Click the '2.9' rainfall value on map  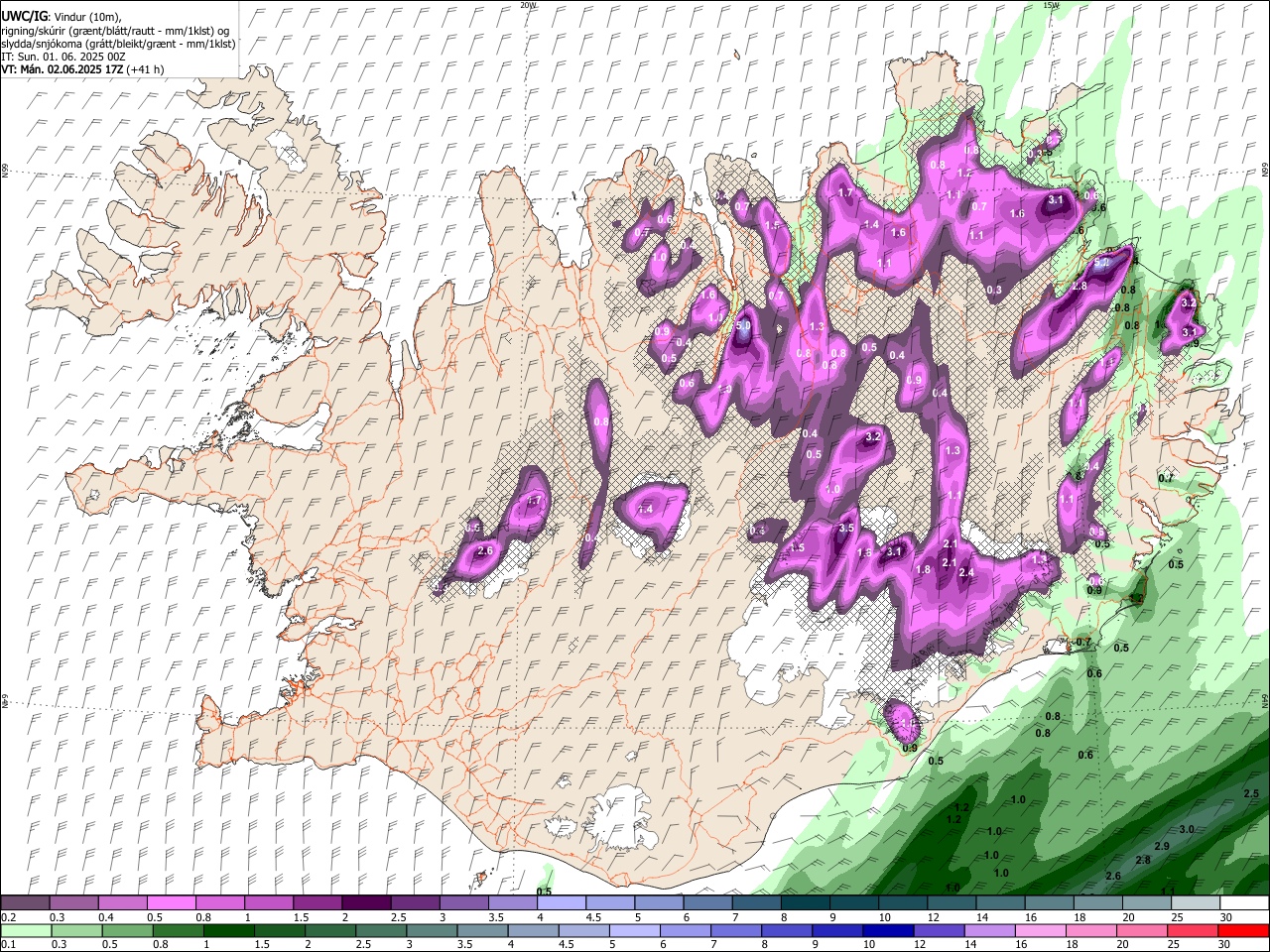(1163, 845)
